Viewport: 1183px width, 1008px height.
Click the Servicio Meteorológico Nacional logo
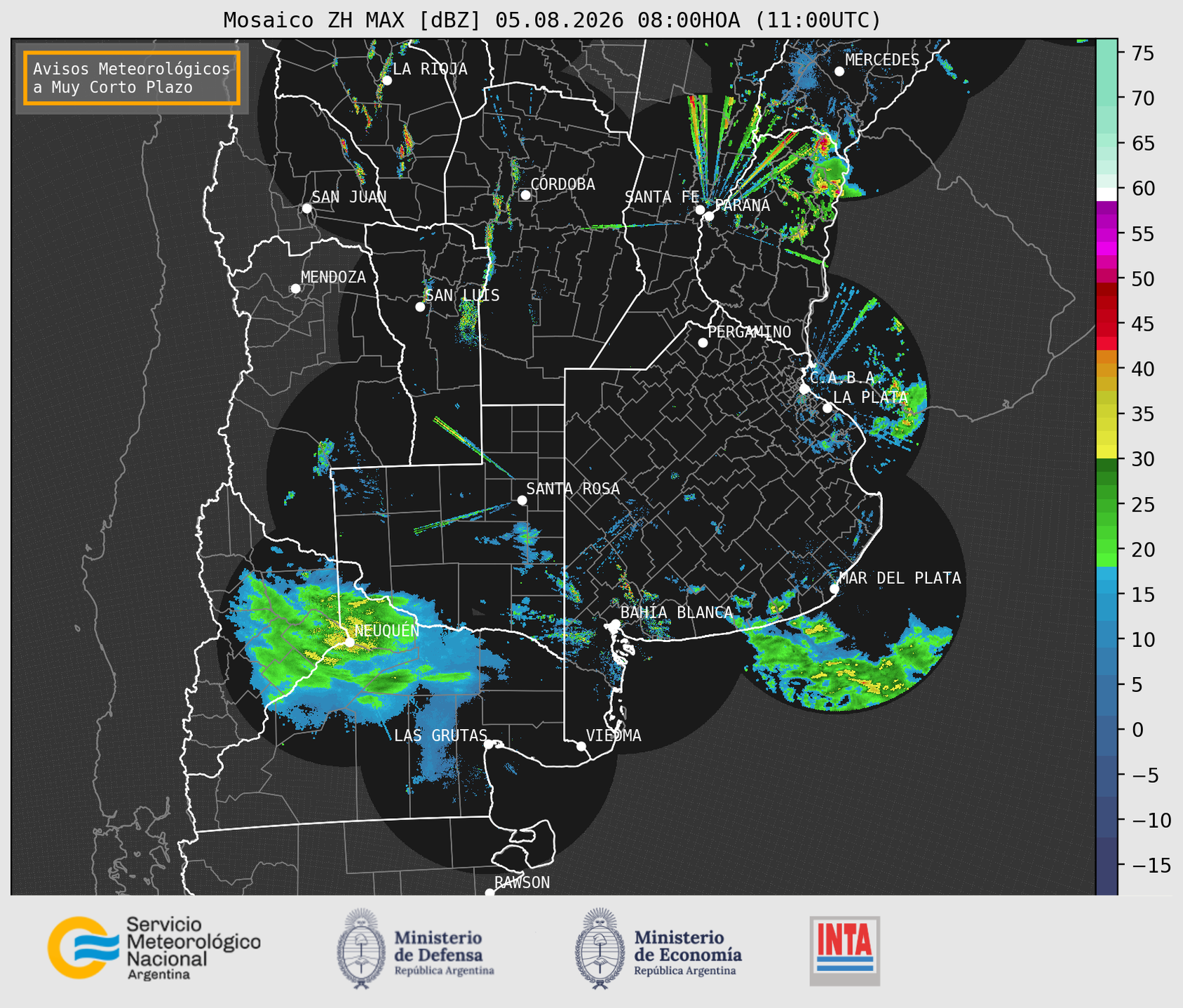tap(154, 948)
